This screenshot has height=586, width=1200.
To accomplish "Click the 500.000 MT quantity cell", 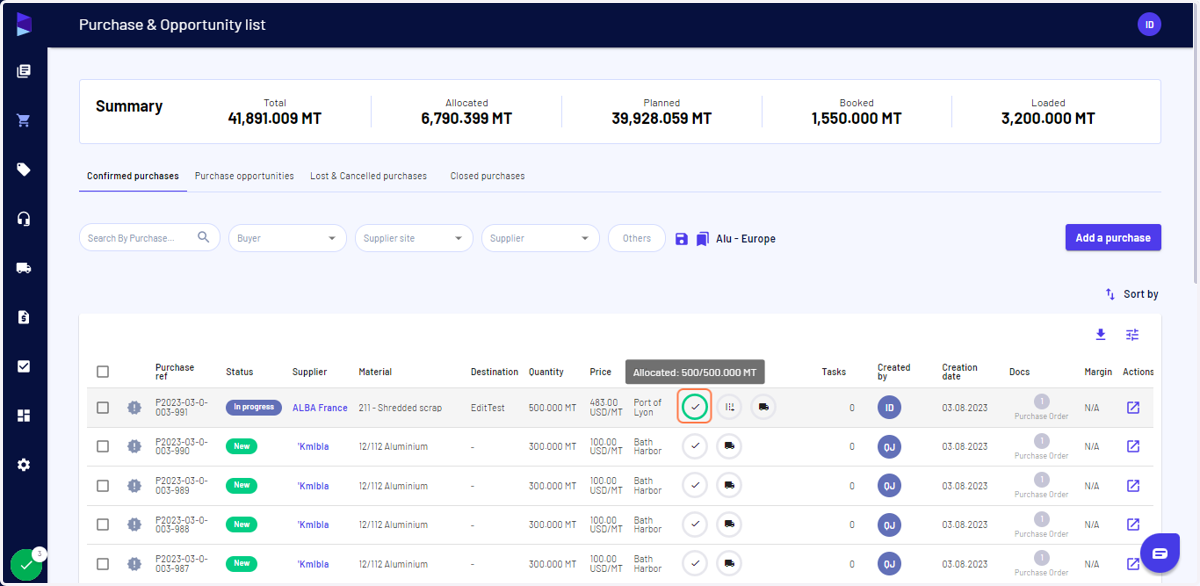I will pos(553,408).
